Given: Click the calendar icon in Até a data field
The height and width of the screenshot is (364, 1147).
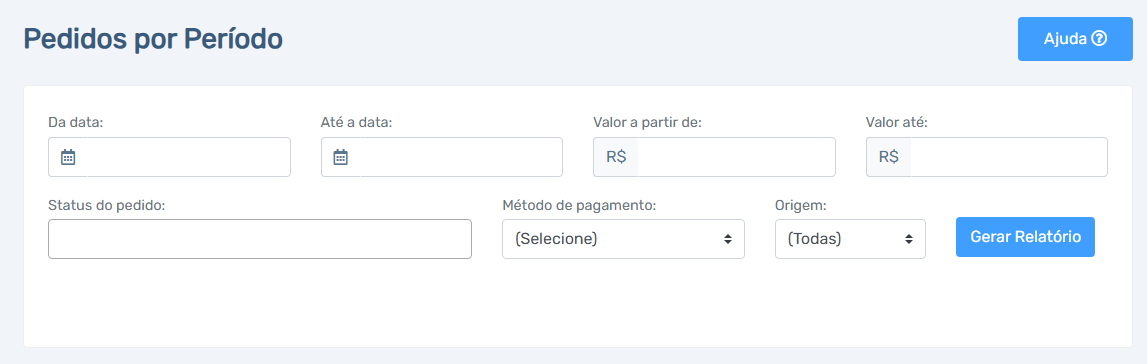Looking at the screenshot, I should click(340, 156).
